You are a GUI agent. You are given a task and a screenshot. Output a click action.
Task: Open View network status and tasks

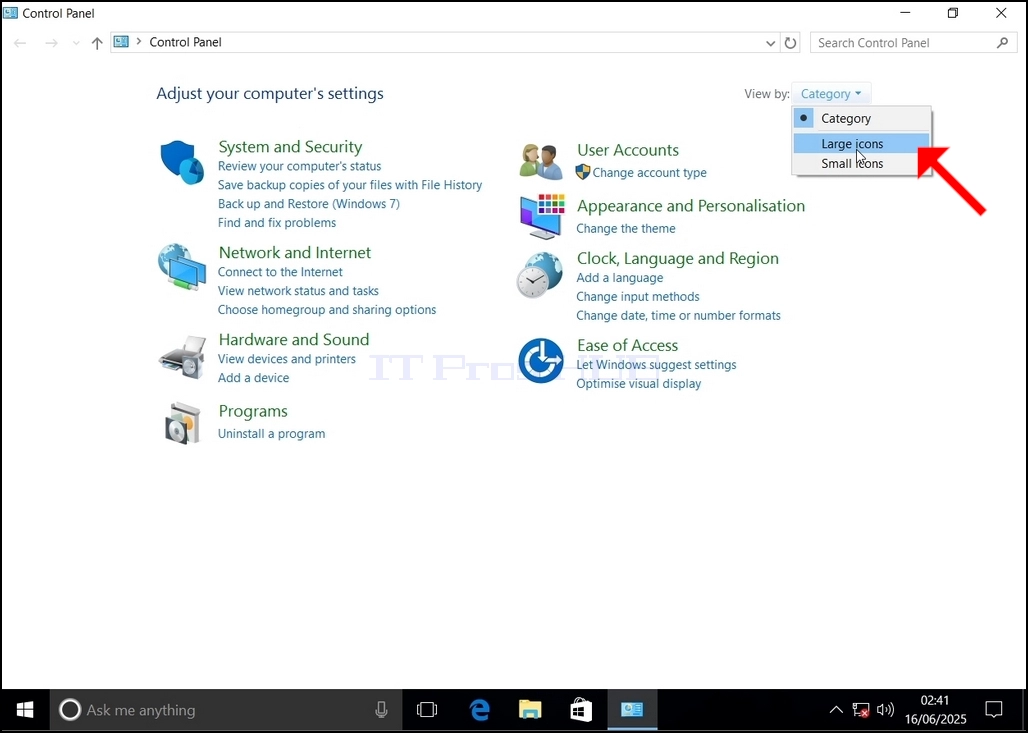coord(298,291)
